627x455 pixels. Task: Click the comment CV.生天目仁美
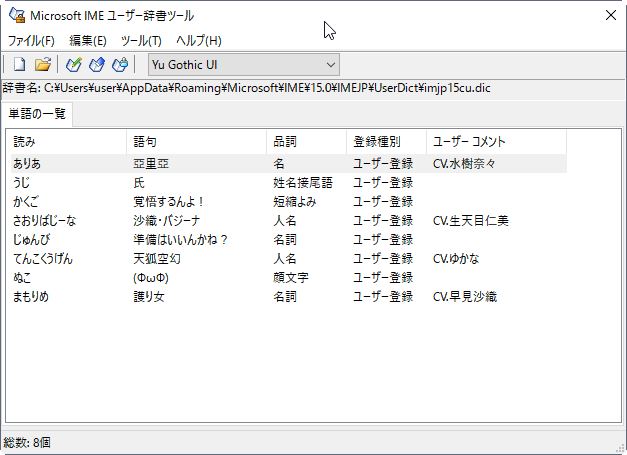pyautogui.click(x=471, y=221)
